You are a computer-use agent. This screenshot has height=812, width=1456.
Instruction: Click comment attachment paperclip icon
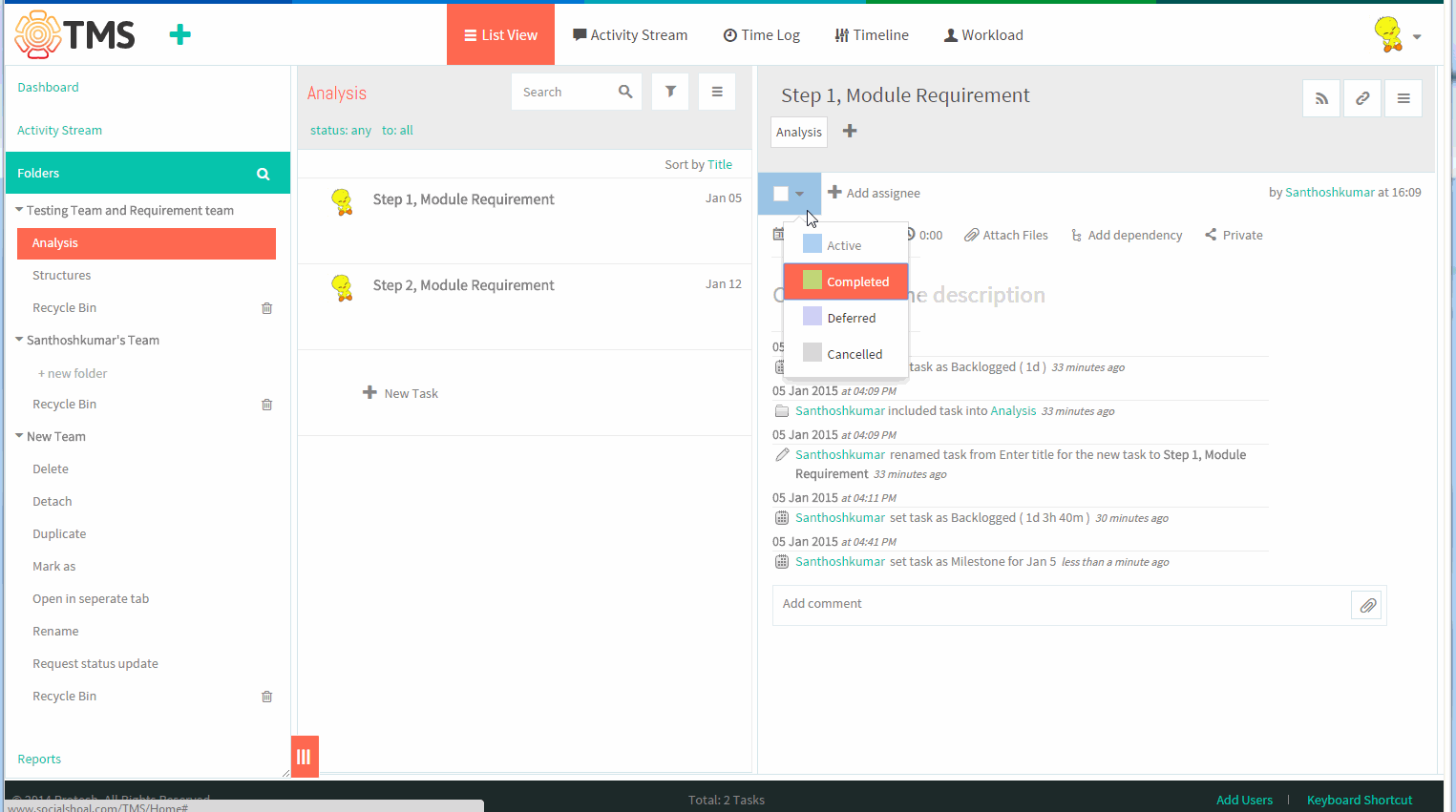coord(1367,605)
